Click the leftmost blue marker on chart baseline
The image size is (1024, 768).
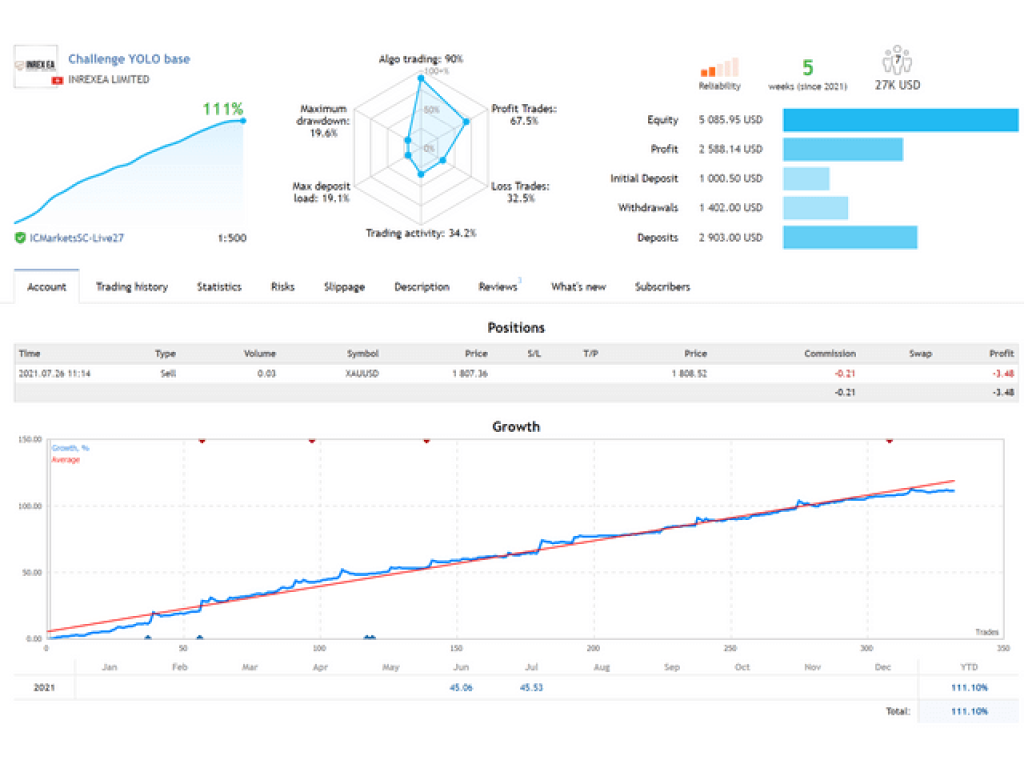(148, 636)
